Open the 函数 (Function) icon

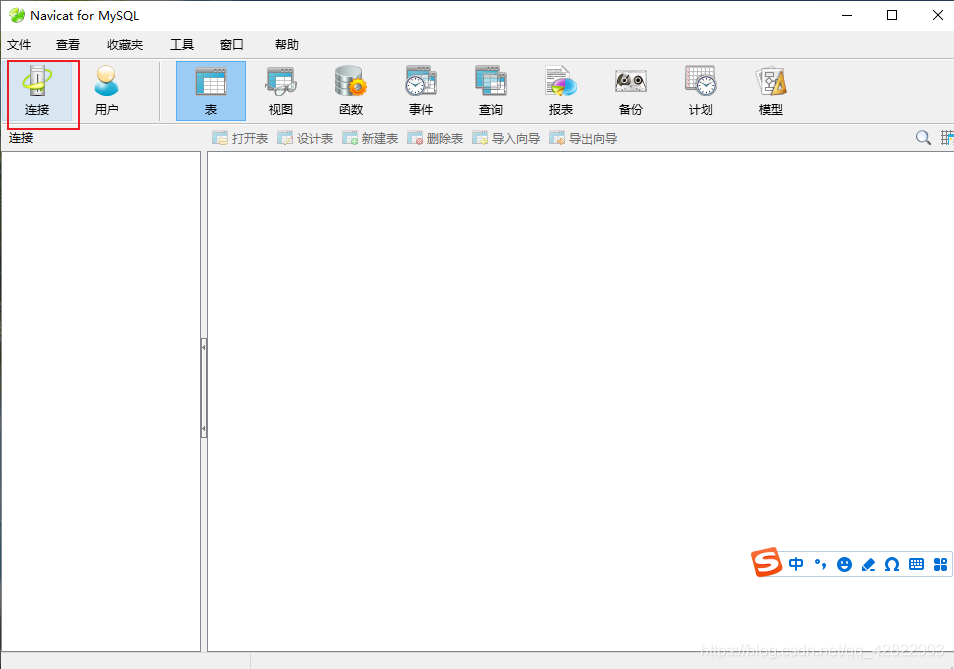tap(351, 91)
